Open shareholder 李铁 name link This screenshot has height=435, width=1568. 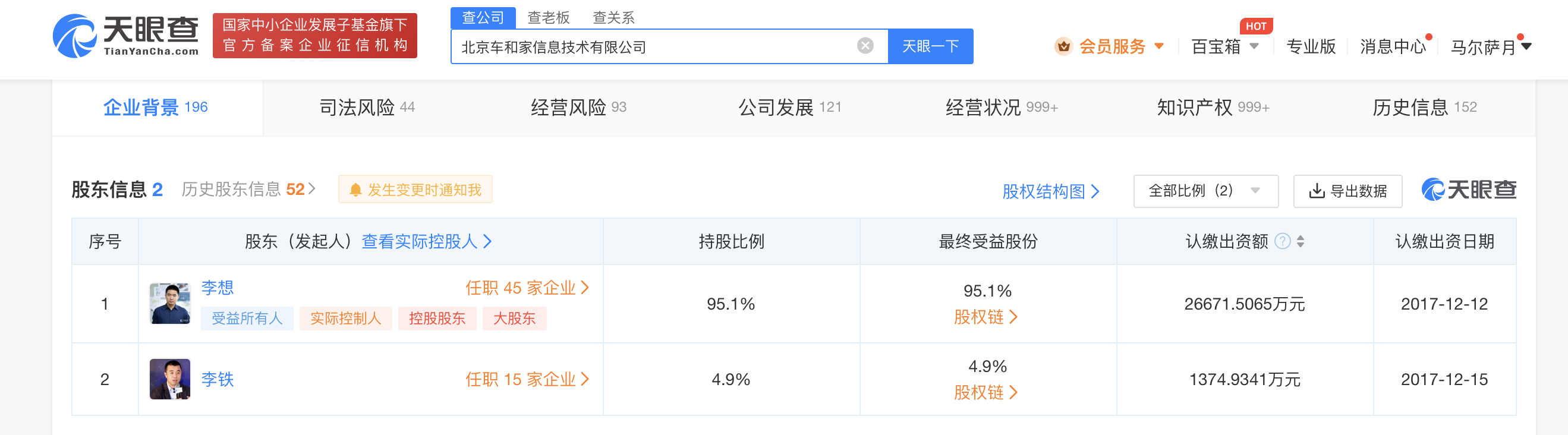[x=218, y=380]
